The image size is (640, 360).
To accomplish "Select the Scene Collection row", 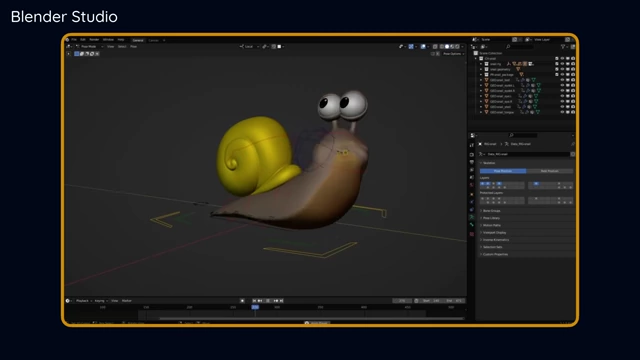I will [524, 53].
